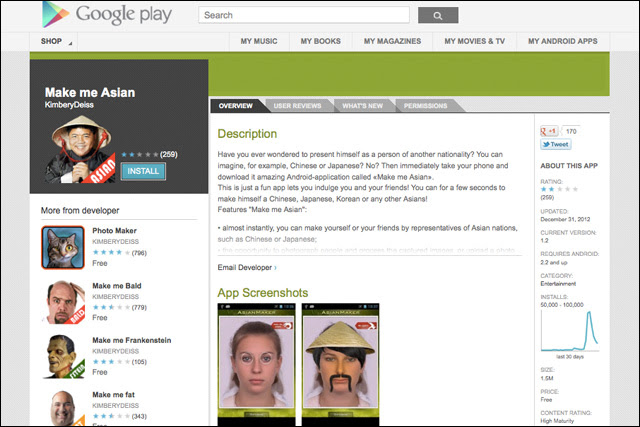Image resolution: width=640 pixels, height=427 pixels.
Task: Click the 50,000 - 100,000 installs value
Action: pos(562,305)
